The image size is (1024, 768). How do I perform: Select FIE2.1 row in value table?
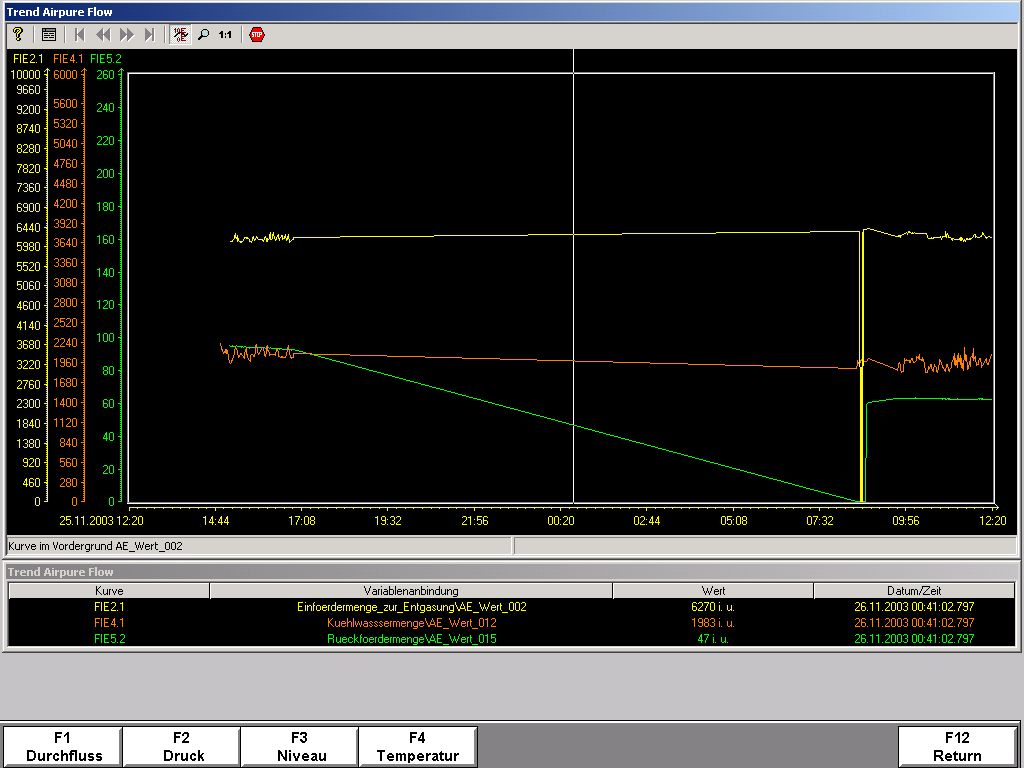(411, 607)
